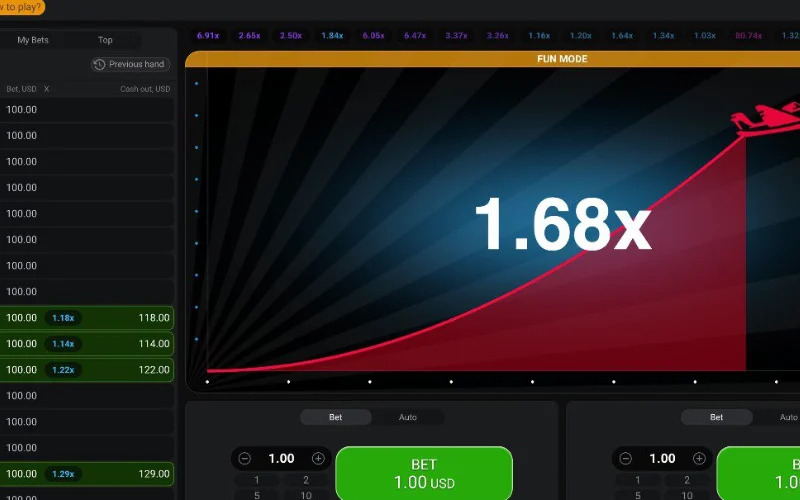Open the 1.03x round history badge
Image resolution: width=800 pixels, height=500 pixels.
point(705,36)
